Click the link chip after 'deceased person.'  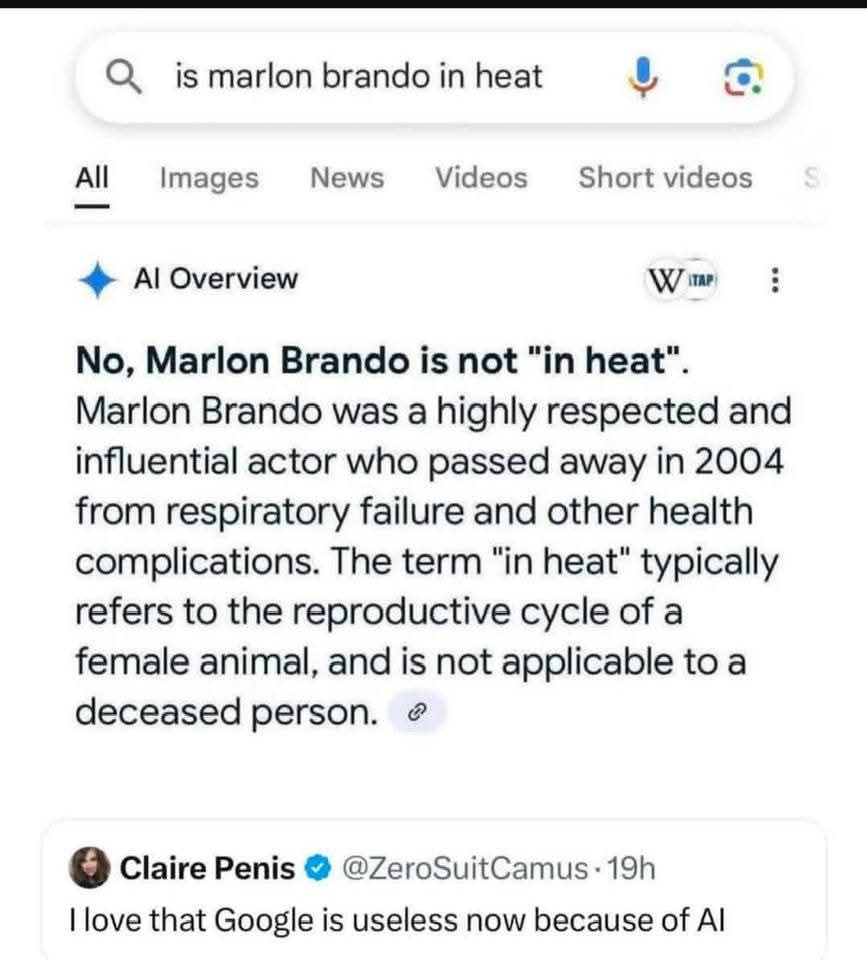pos(417,714)
